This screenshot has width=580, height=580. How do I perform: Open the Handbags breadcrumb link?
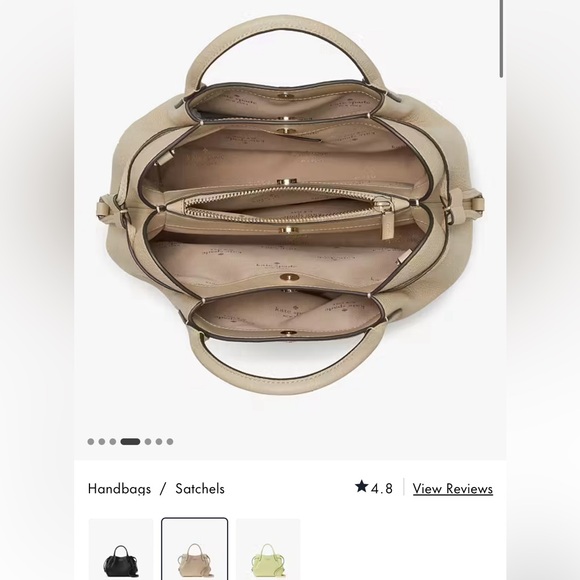coord(119,489)
